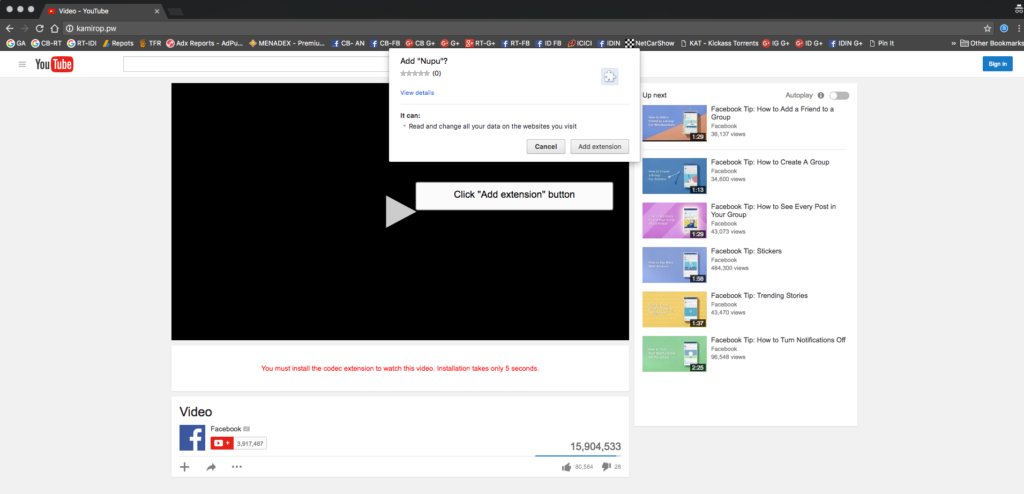
Task: Open the GA bookmark
Action: (16, 43)
